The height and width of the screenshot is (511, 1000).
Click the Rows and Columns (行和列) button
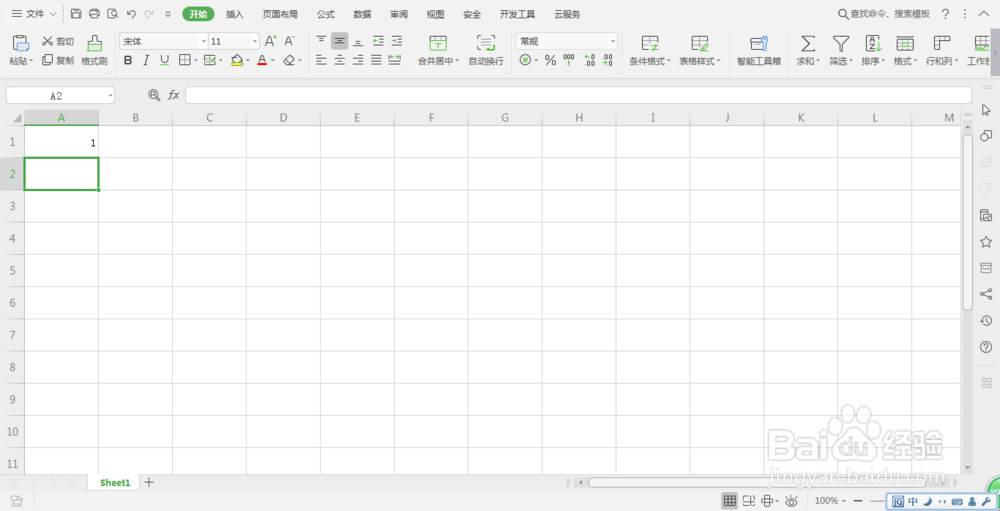point(942,51)
